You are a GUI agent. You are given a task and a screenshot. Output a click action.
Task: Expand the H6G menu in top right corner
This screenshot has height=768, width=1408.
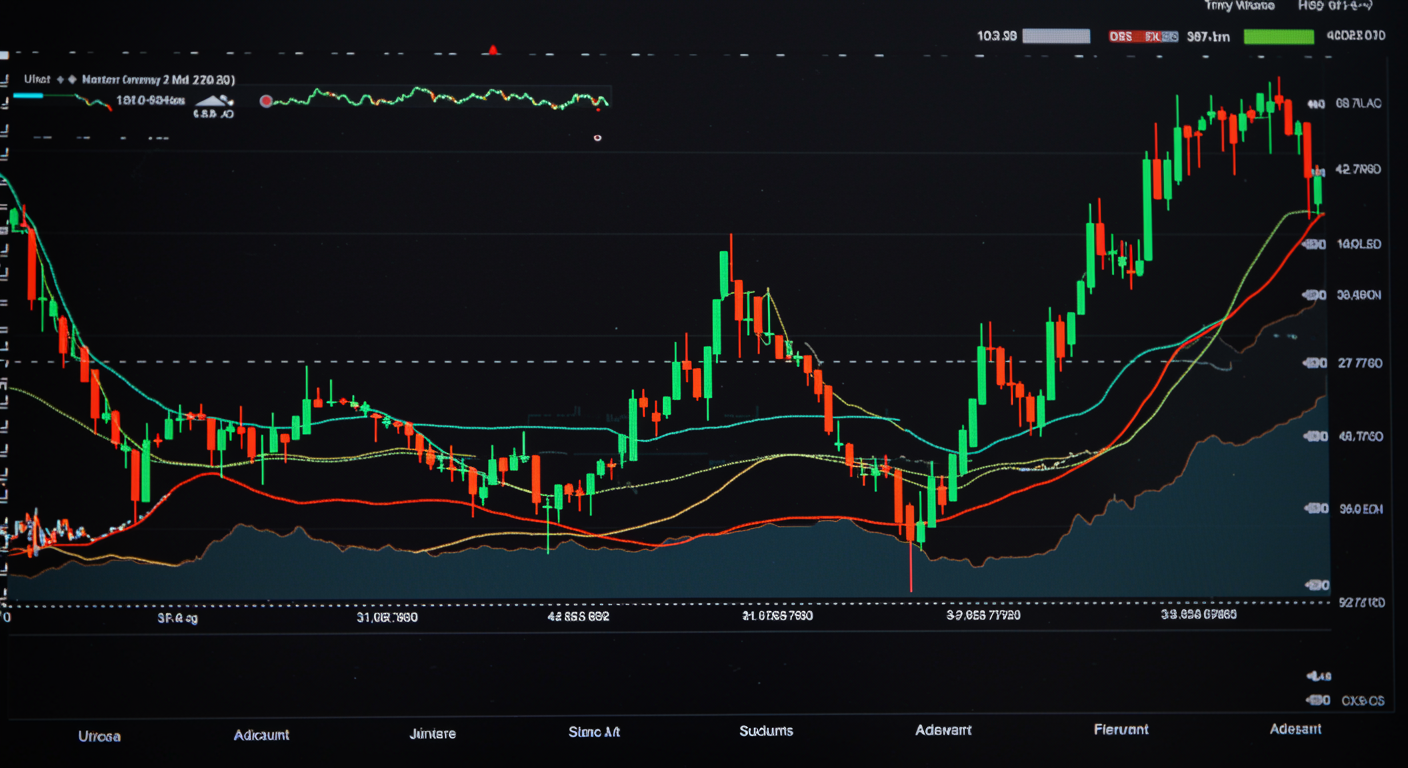(1335, 5)
